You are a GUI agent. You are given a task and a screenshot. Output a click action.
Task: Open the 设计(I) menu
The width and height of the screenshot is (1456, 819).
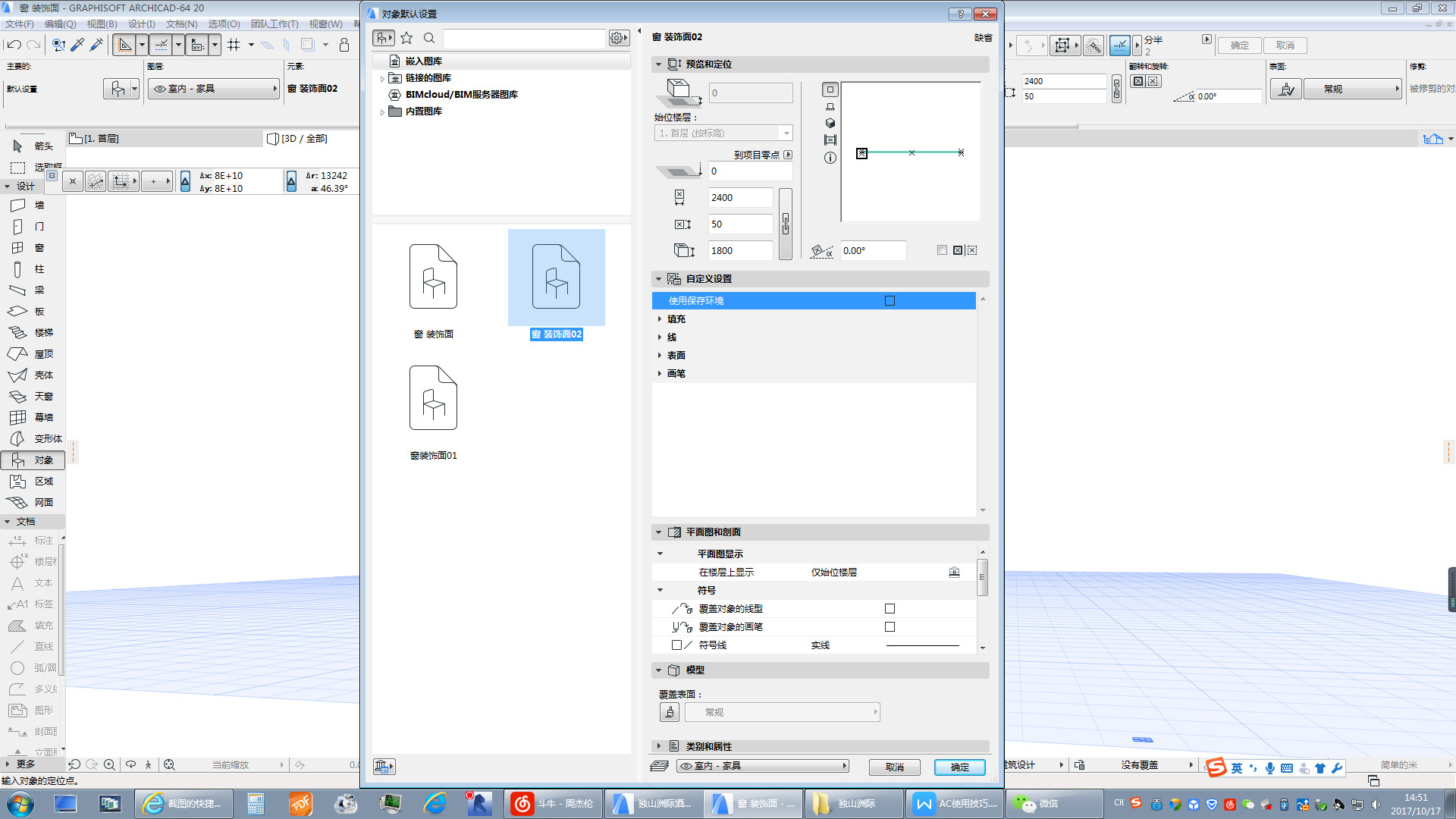click(142, 24)
